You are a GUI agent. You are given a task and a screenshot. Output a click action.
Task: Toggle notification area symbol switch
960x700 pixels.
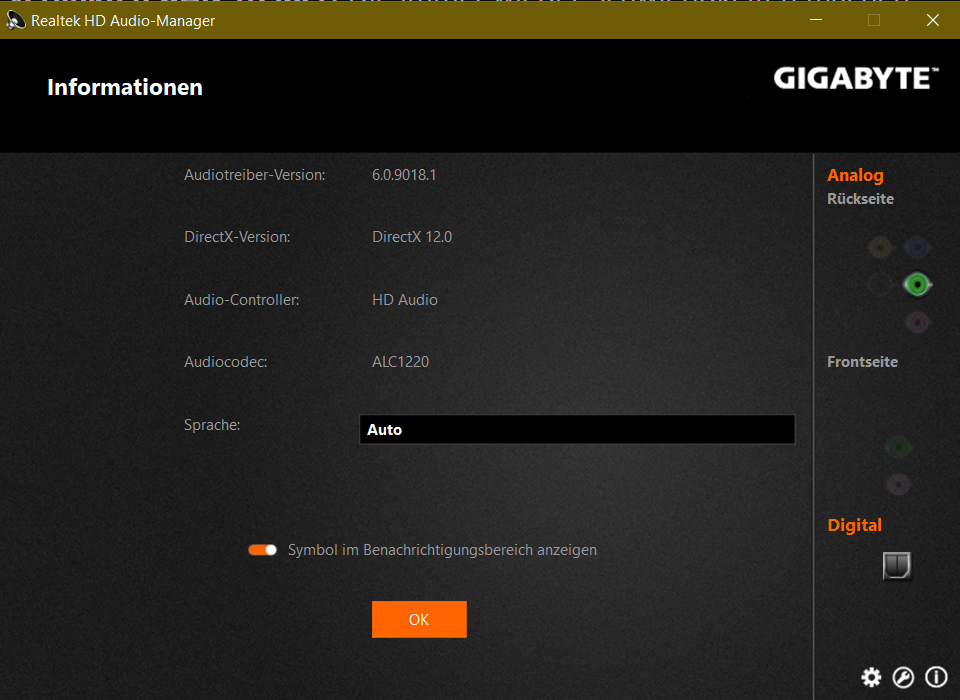click(263, 550)
